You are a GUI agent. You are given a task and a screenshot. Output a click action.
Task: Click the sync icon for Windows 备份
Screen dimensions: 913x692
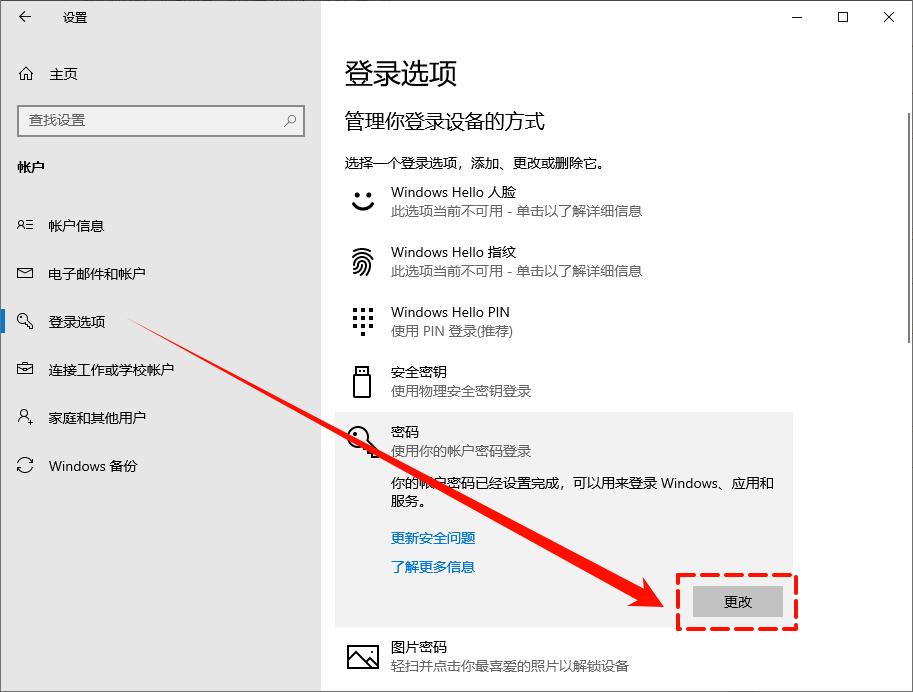[25, 465]
